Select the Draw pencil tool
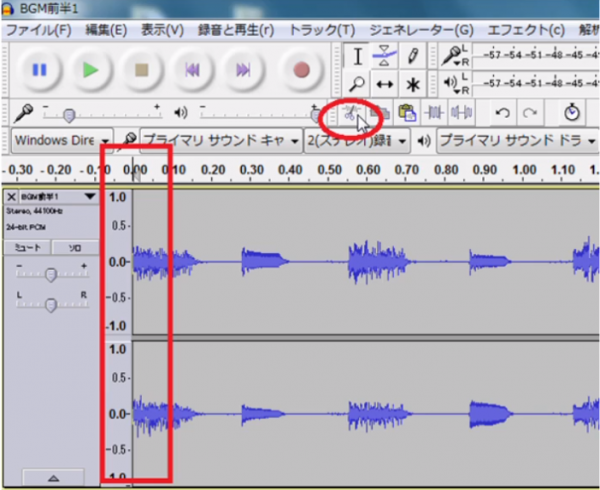This screenshot has width=600, height=490. pyautogui.click(x=412, y=55)
